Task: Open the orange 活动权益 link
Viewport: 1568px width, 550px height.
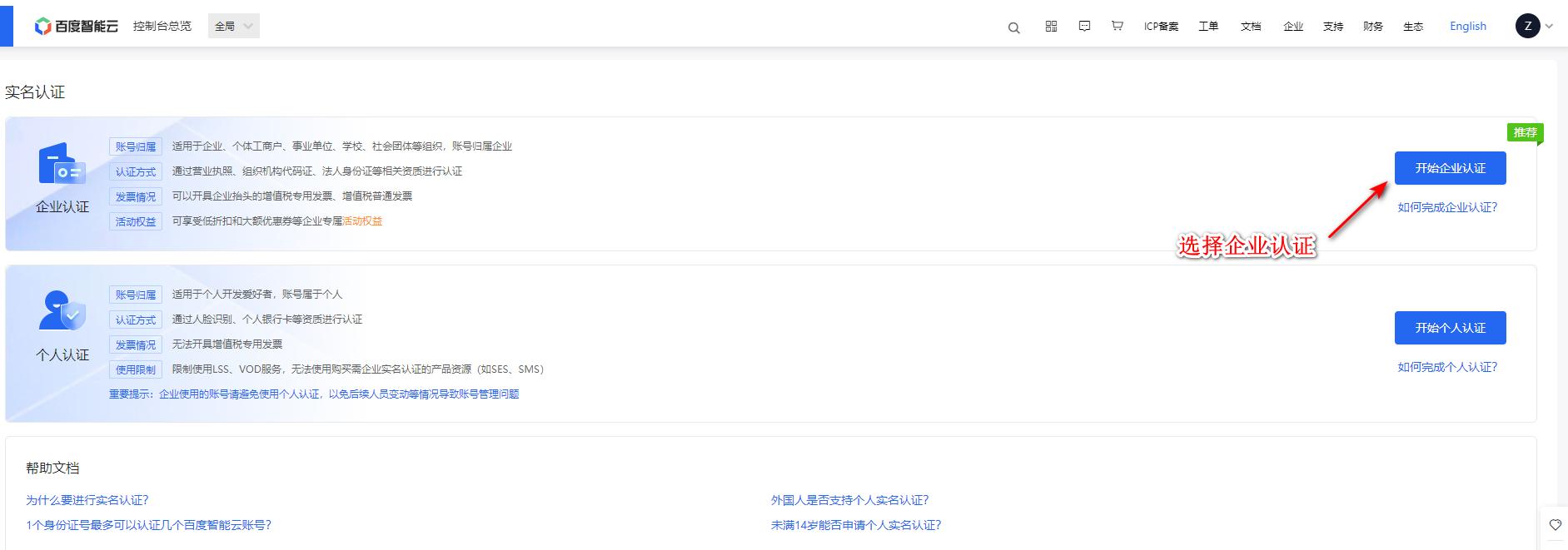Action: coord(363,221)
